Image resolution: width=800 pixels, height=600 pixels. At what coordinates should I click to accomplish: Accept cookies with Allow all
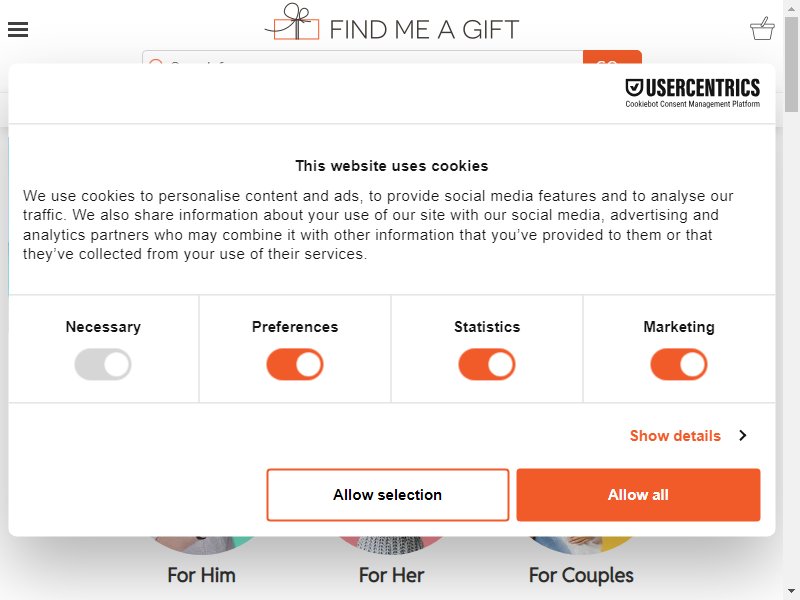click(x=638, y=495)
